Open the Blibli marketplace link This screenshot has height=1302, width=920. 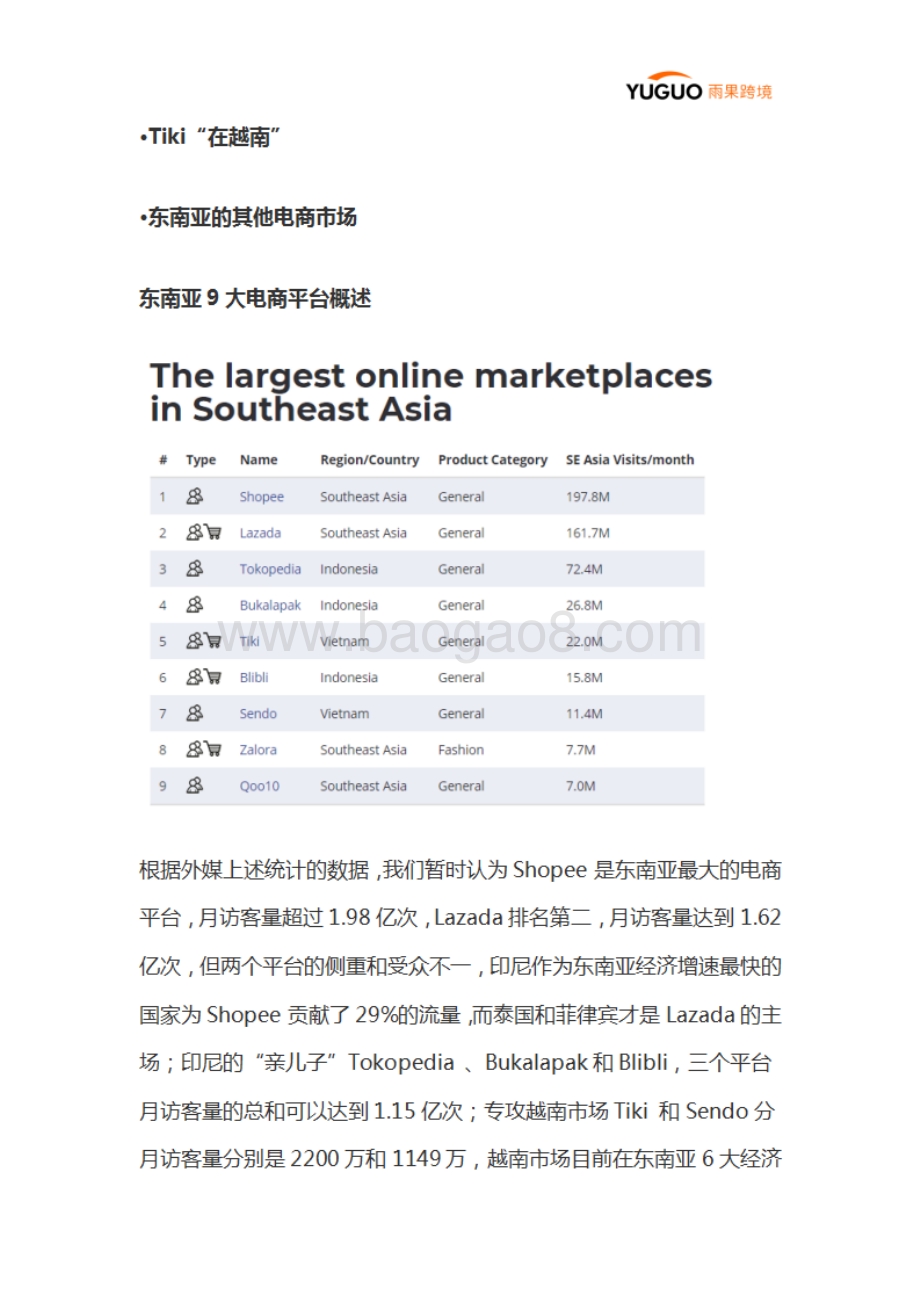[x=254, y=677]
